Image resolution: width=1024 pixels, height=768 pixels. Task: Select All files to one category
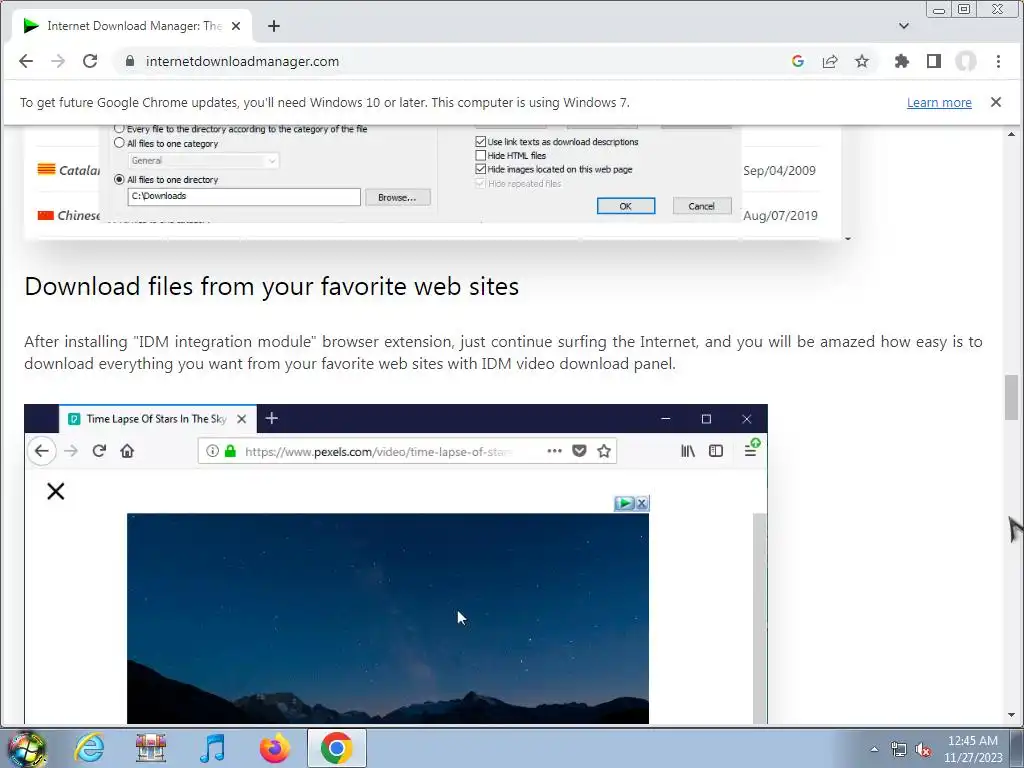(x=119, y=143)
